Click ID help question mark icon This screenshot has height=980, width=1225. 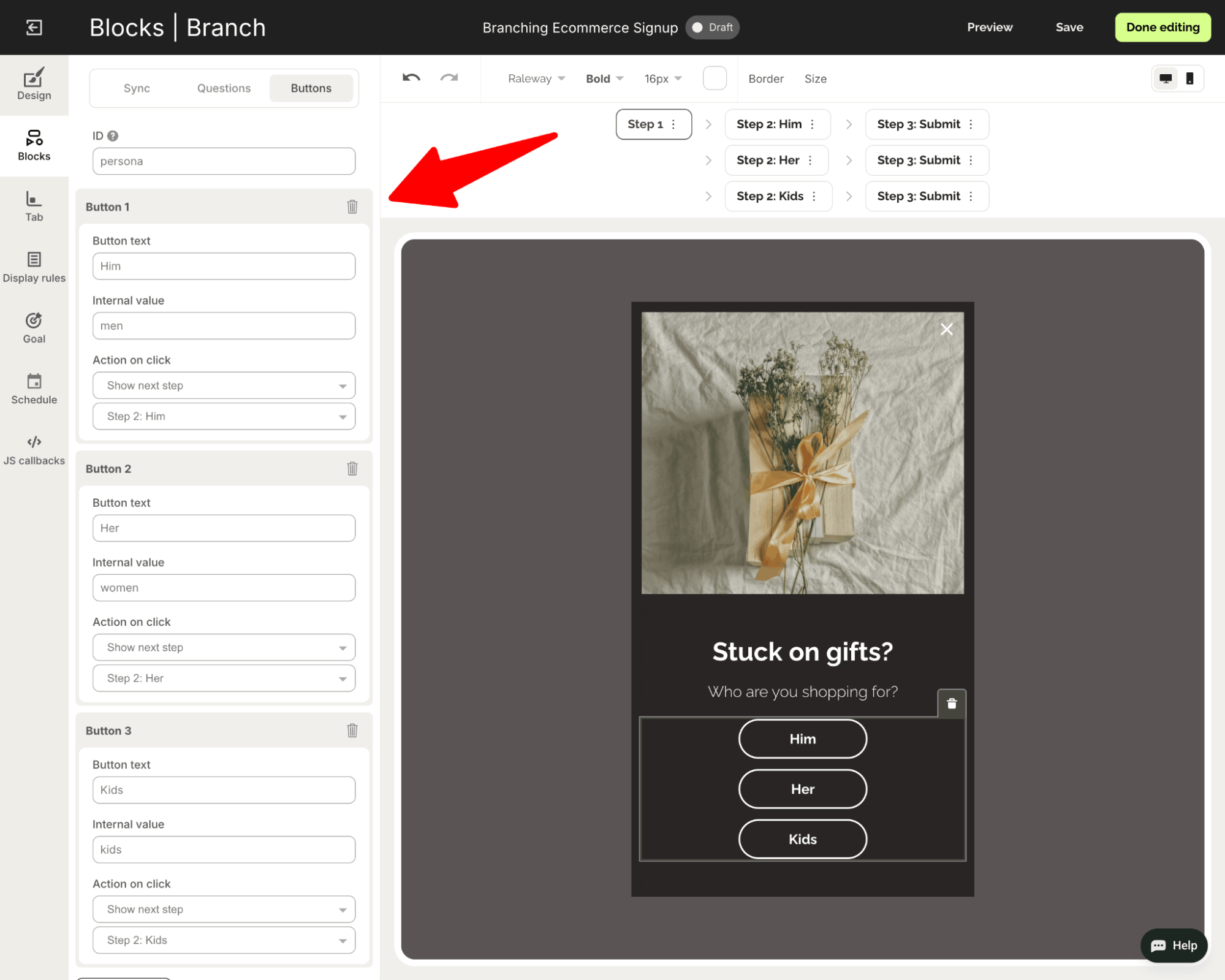[113, 136]
